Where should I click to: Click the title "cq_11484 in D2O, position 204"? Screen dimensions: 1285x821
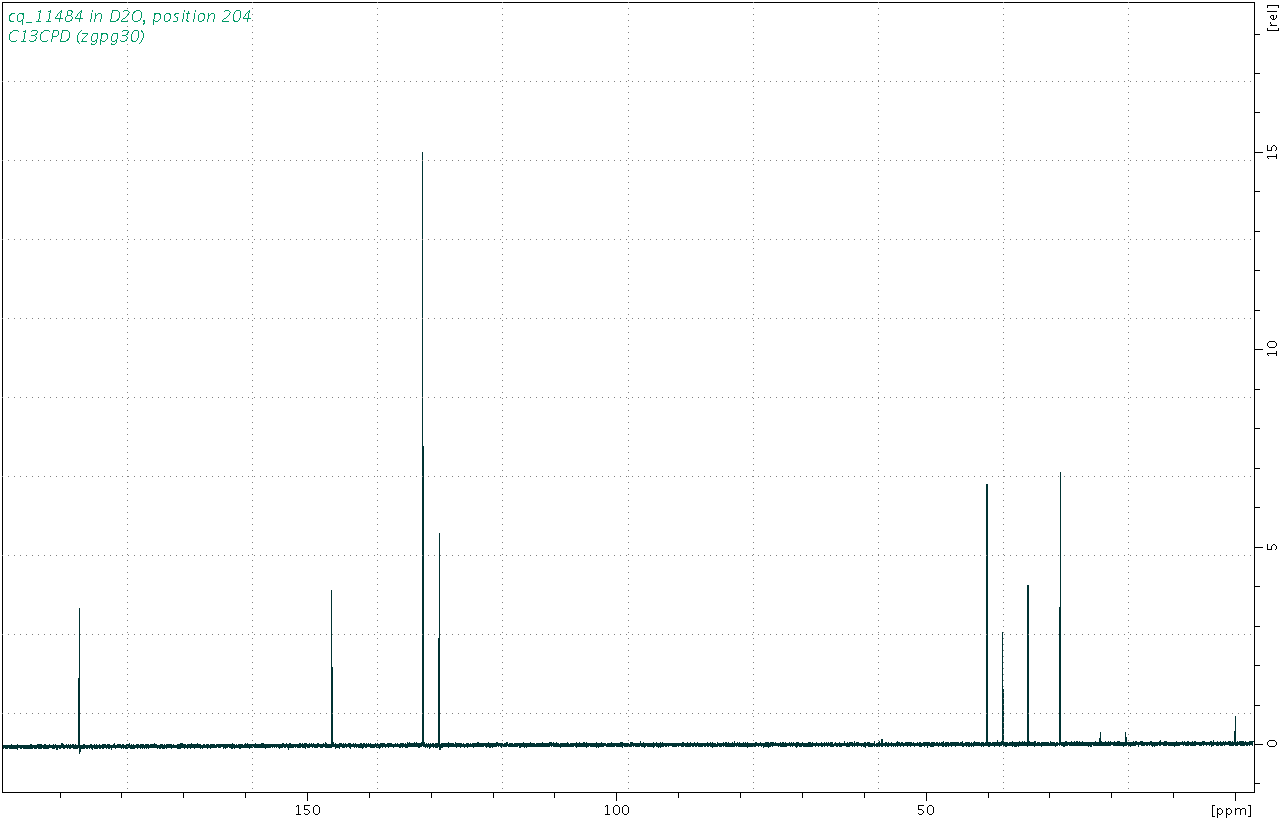click(129, 17)
